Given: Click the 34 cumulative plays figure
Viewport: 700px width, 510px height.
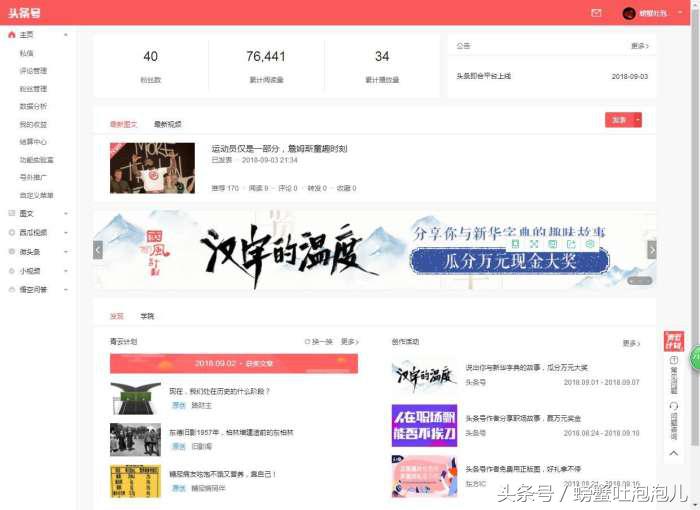Looking at the screenshot, I should [382, 56].
